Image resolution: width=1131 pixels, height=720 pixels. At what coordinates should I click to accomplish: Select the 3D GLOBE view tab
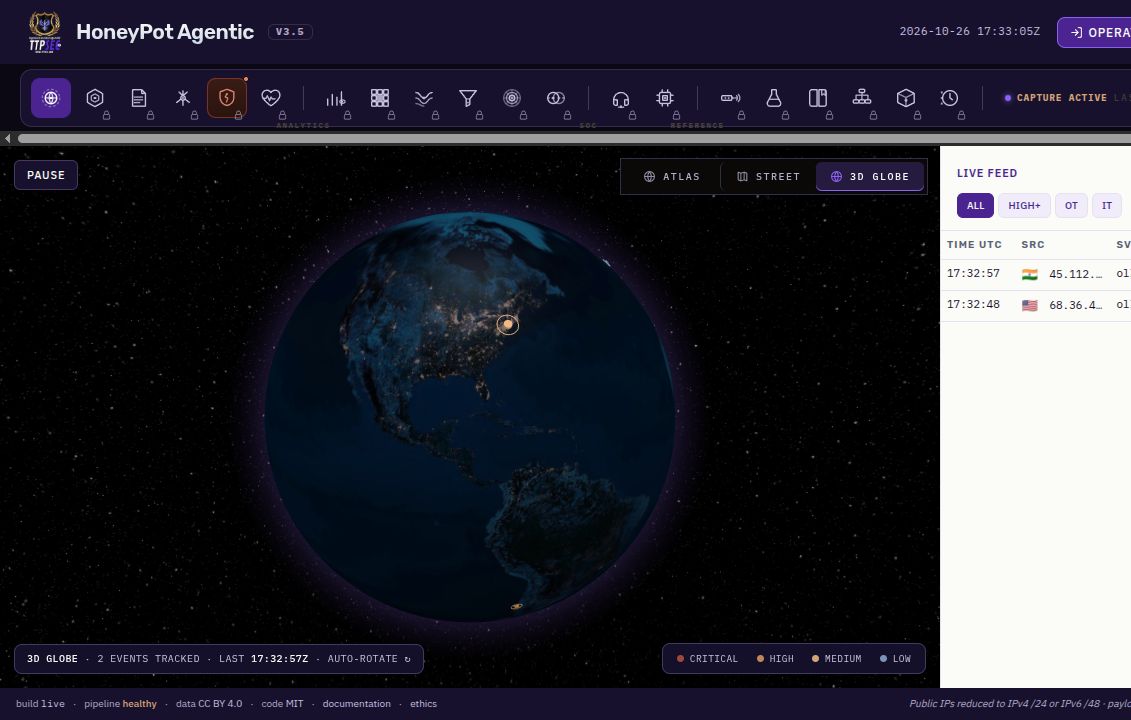point(870,177)
